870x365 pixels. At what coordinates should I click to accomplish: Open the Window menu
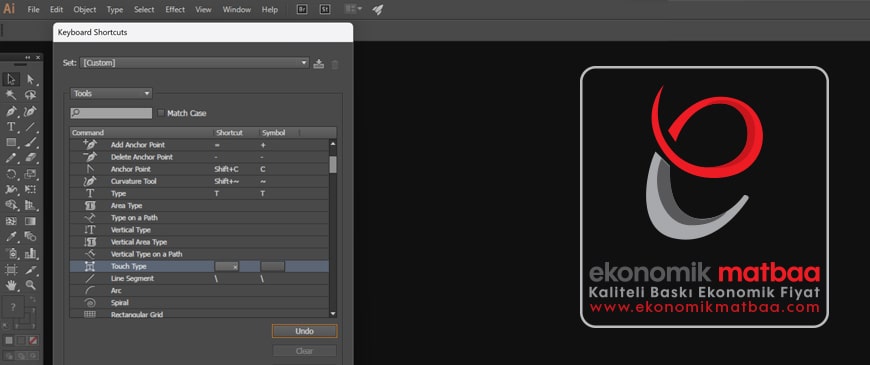point(237,9)
